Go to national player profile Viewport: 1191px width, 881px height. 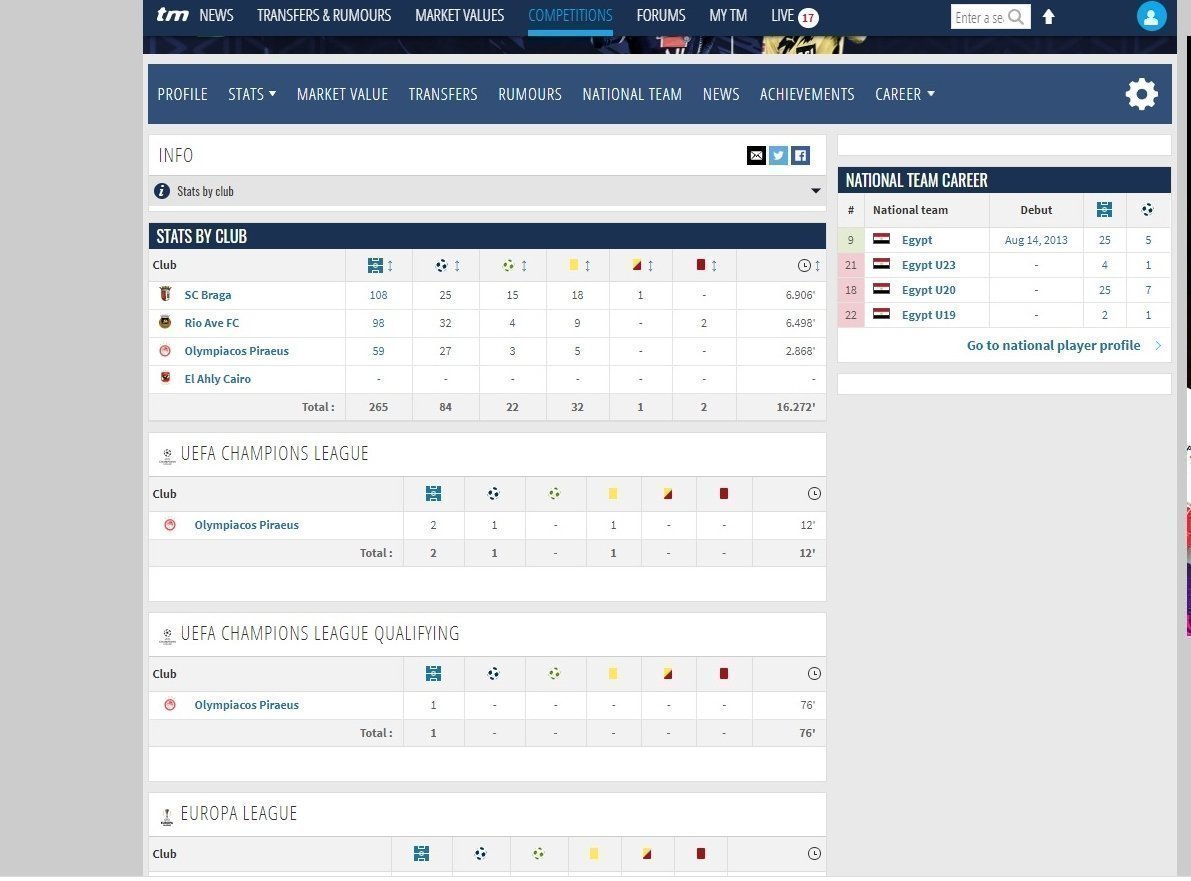click(1054, 346)
